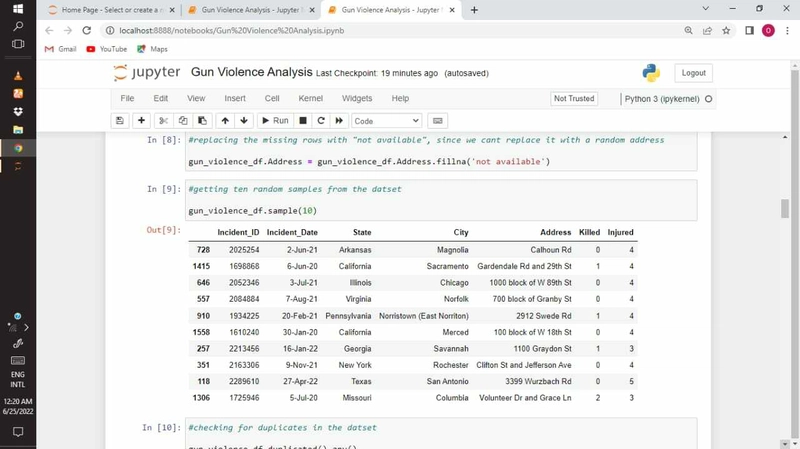
Task: Open the command palette keyboard icon
Action: click(x=437, y=121)
